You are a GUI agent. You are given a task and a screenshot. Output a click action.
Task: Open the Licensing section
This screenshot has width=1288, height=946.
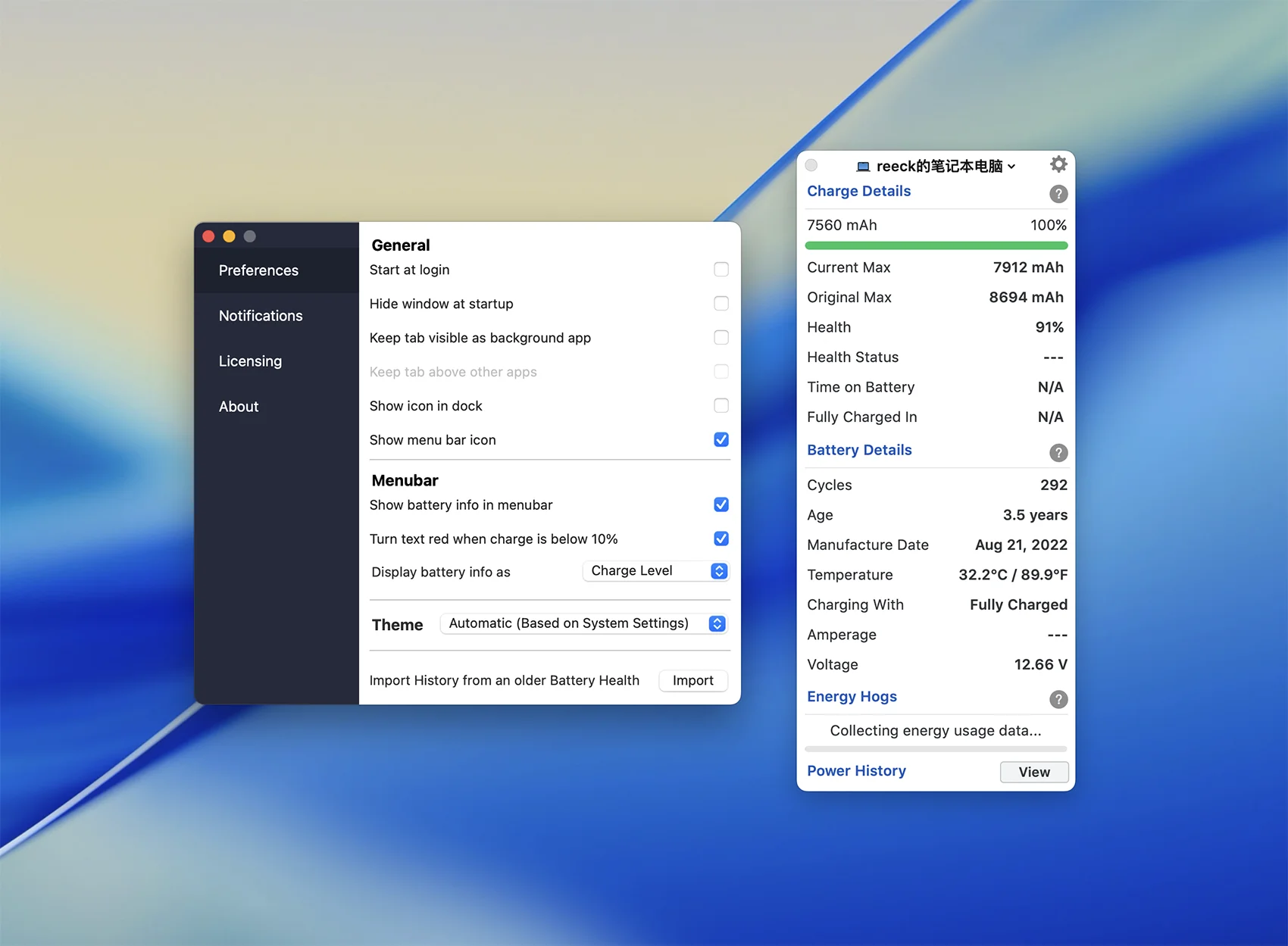point(250,361)
